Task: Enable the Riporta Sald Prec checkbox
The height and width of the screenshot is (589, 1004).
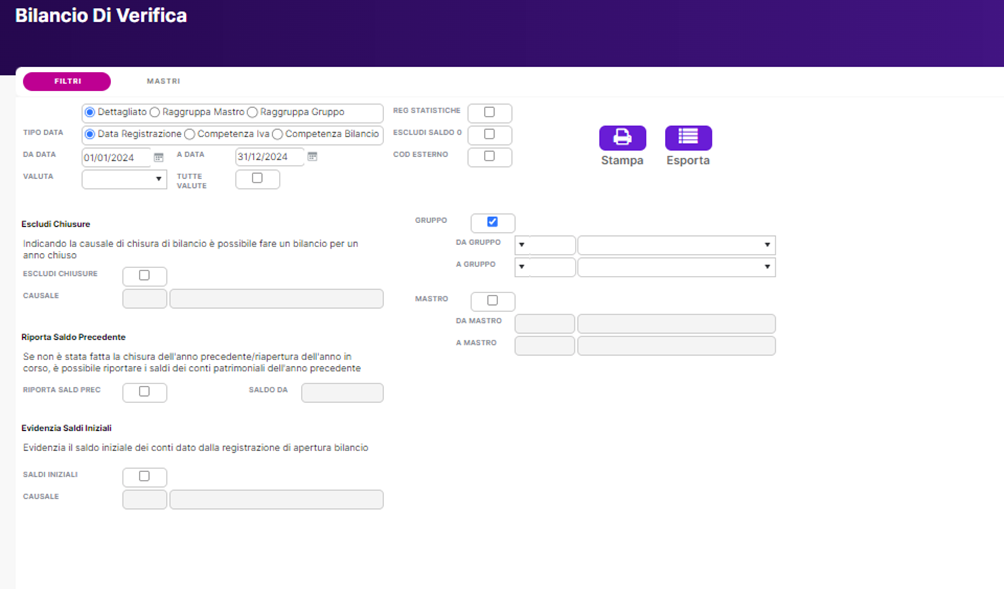Action: (x=144, y=391)
